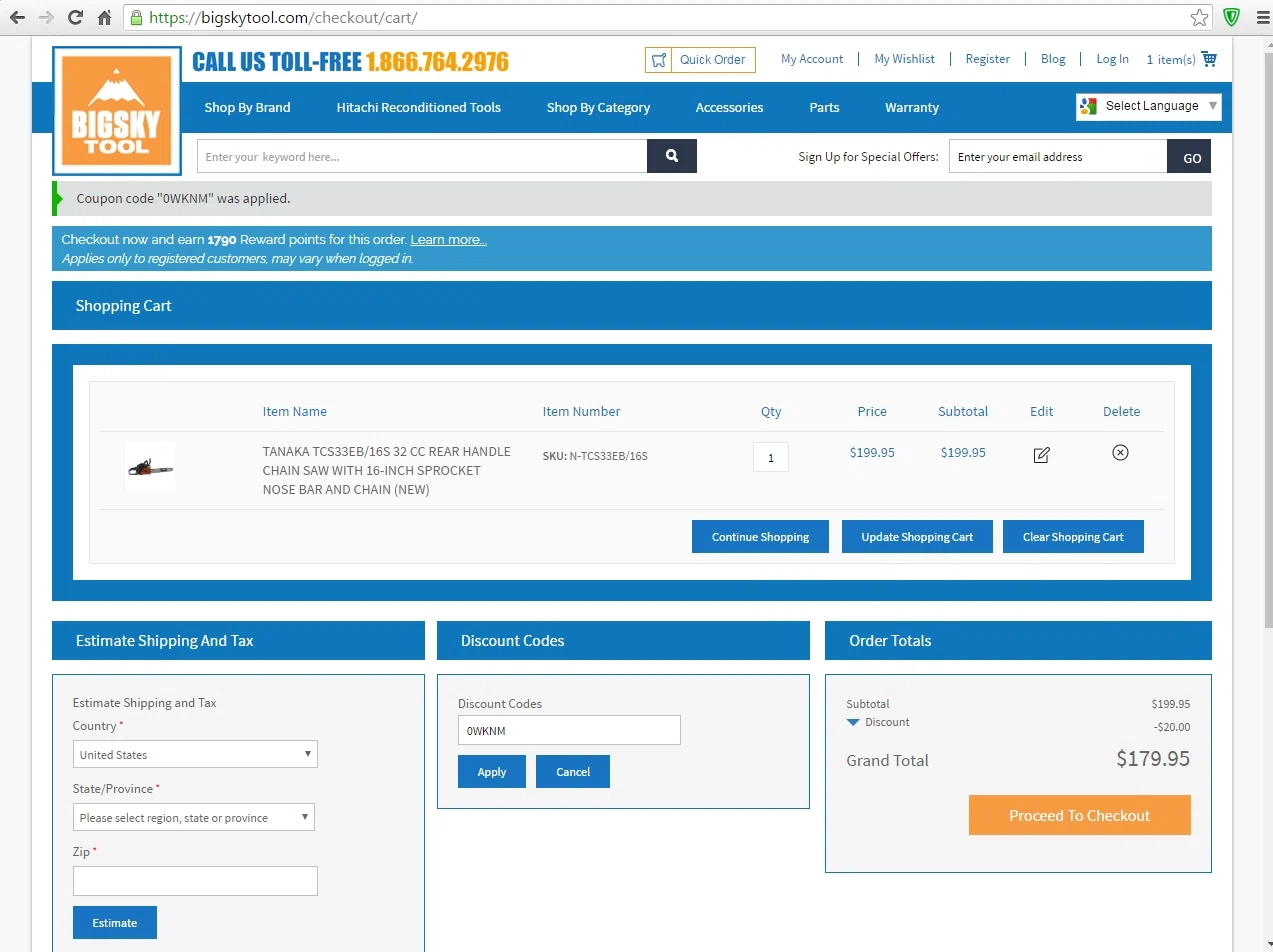Click the chain saw price $199.95 in Price column
Screen dimensions: 1273x952
(872, 452)
